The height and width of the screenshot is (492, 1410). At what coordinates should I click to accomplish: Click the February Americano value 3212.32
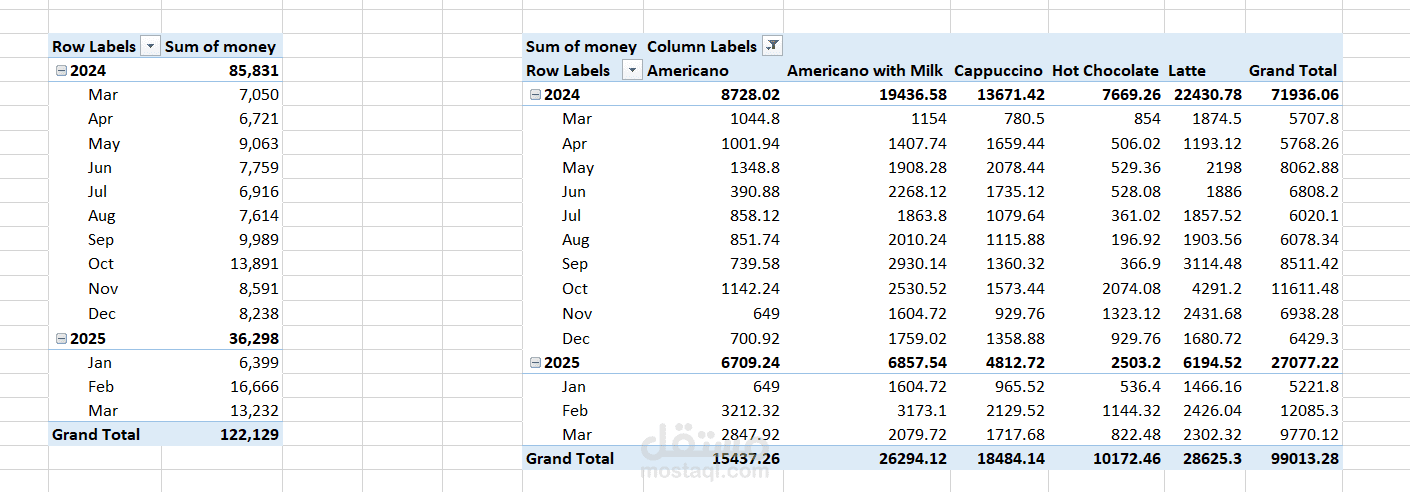coord(751,410)
